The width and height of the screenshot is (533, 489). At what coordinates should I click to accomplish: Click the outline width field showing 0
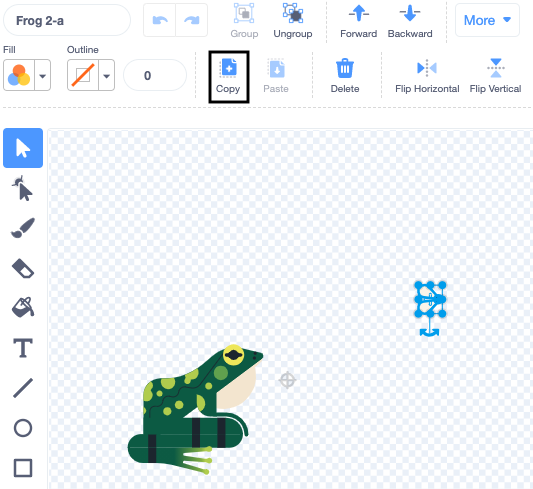coord(155,75)
